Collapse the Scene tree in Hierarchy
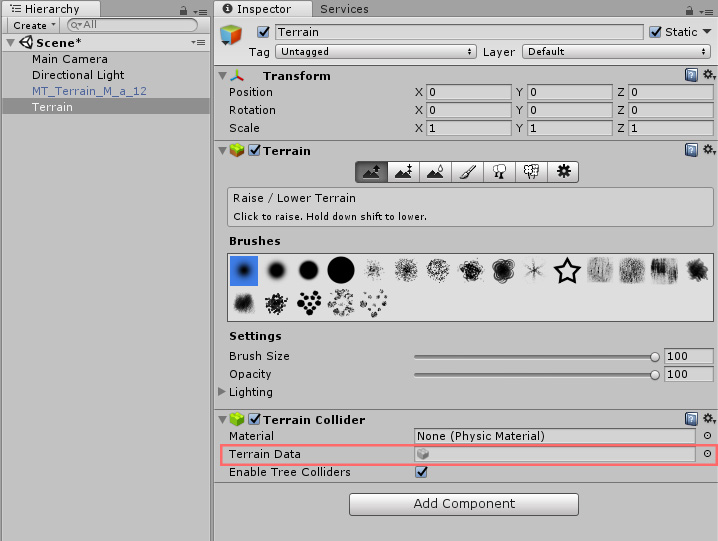 (x=11, y=43)
